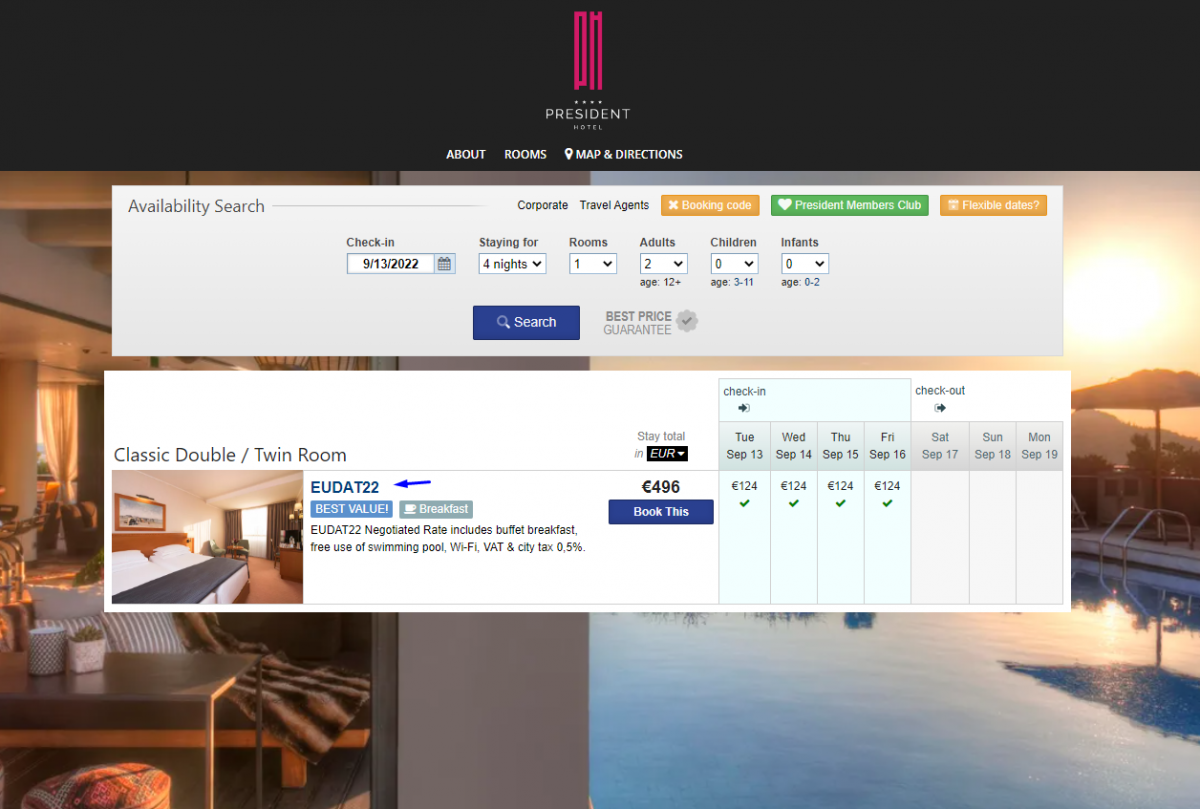Open MAP & DIRECTIONS page
This screenshot has width=1200, height=809.
coord(624,154)
